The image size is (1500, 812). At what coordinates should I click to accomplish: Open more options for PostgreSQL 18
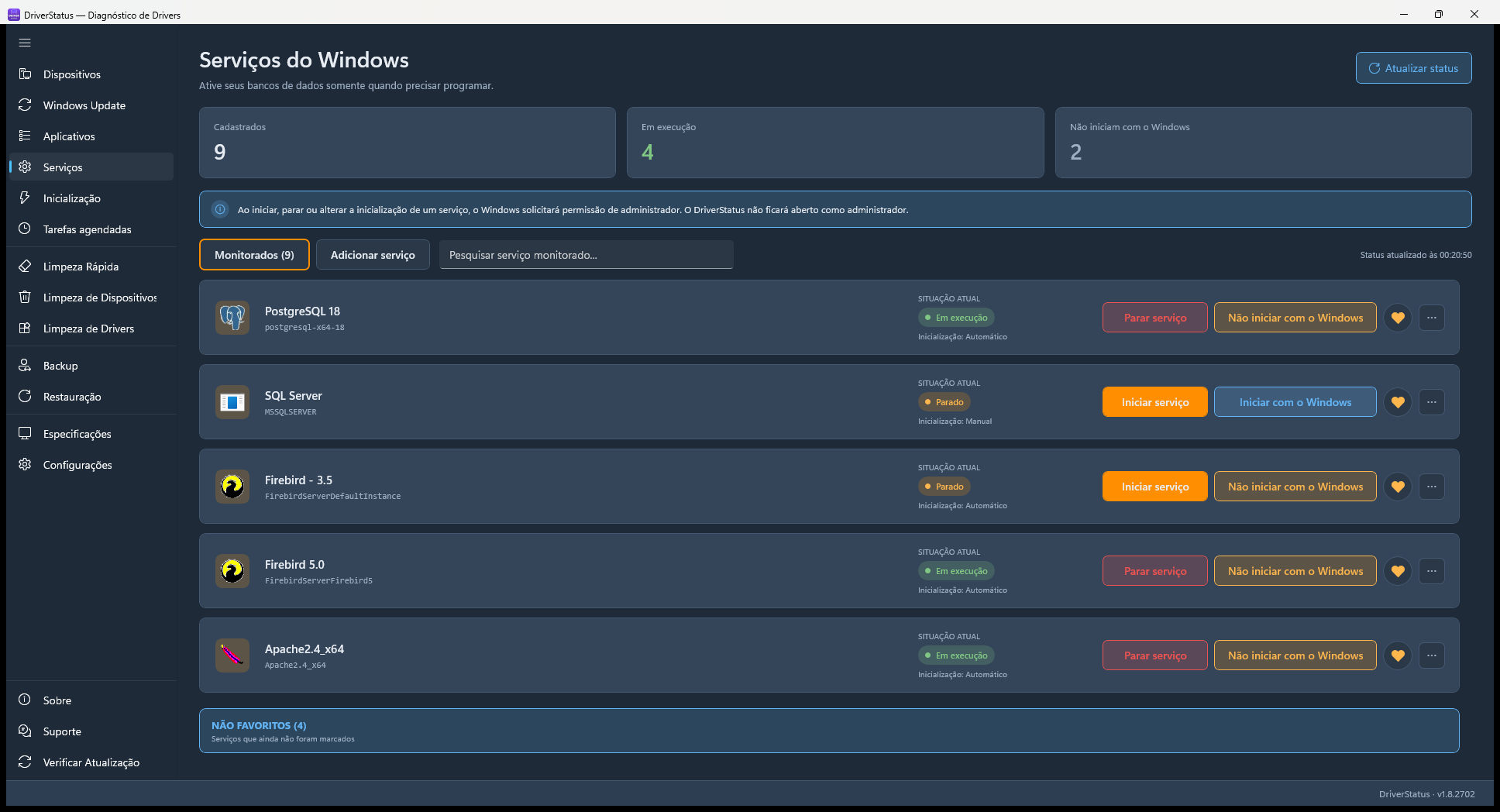click(1432, 318)
